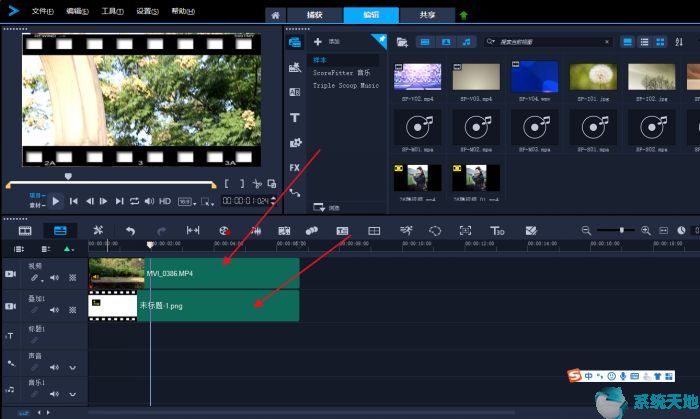The height and width of the screenshot is (419, 700).
Task: Split the clip with the scissors icon
Action: [x=257, y=183]
